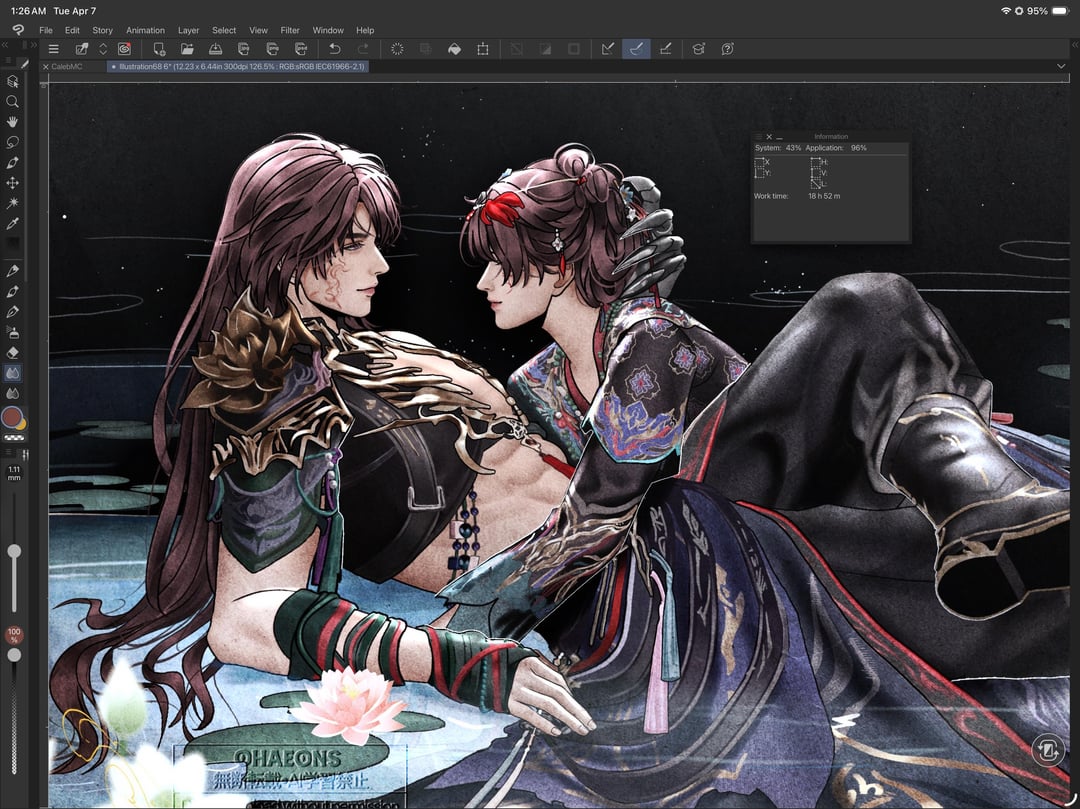Screen dimensions: 1080x809
Task: Open the Filter menu
Action: point(290,30)
